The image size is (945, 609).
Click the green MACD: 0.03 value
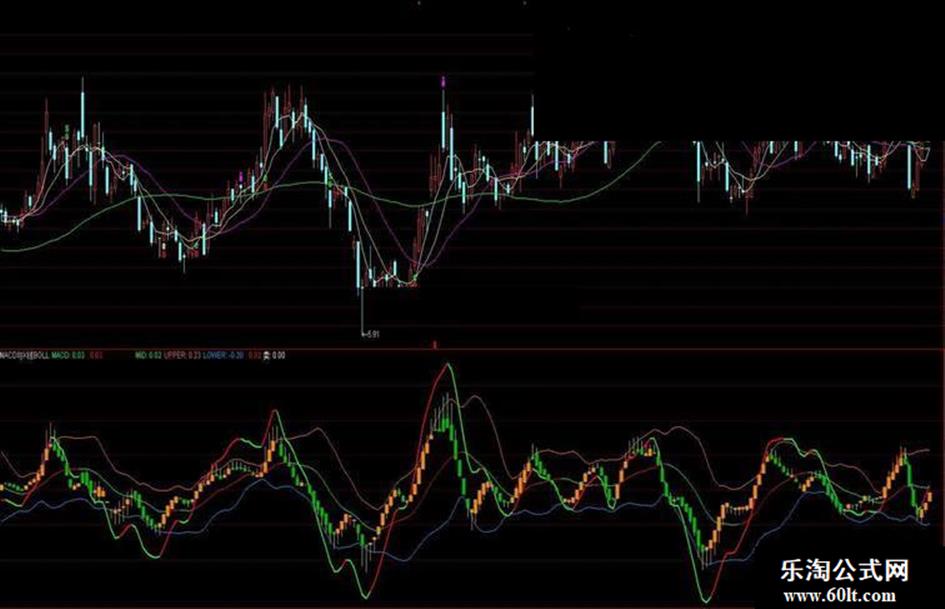(68, 356)
